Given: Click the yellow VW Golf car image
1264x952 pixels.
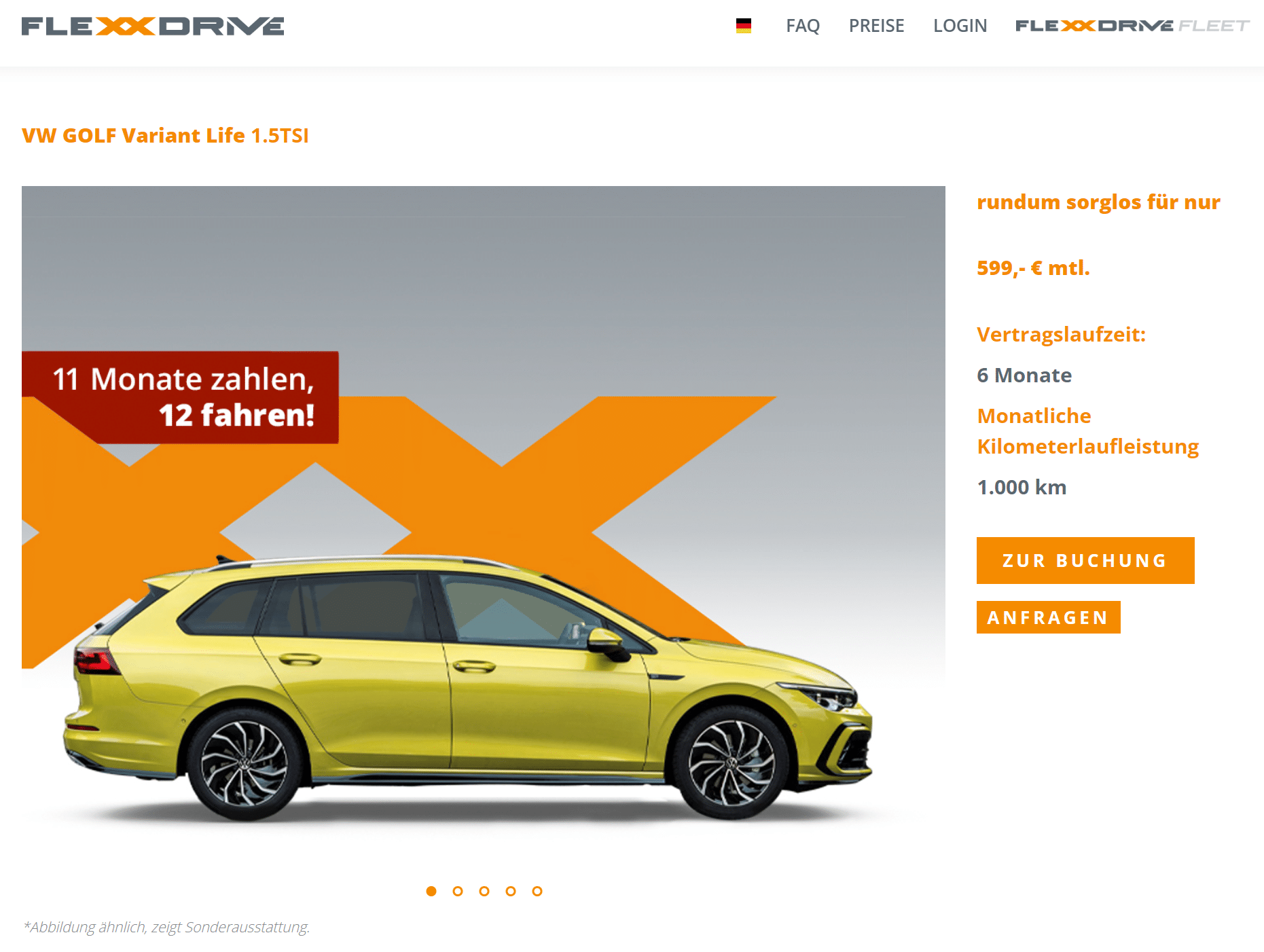Looking at the screenshot, I should pos(468,687).
